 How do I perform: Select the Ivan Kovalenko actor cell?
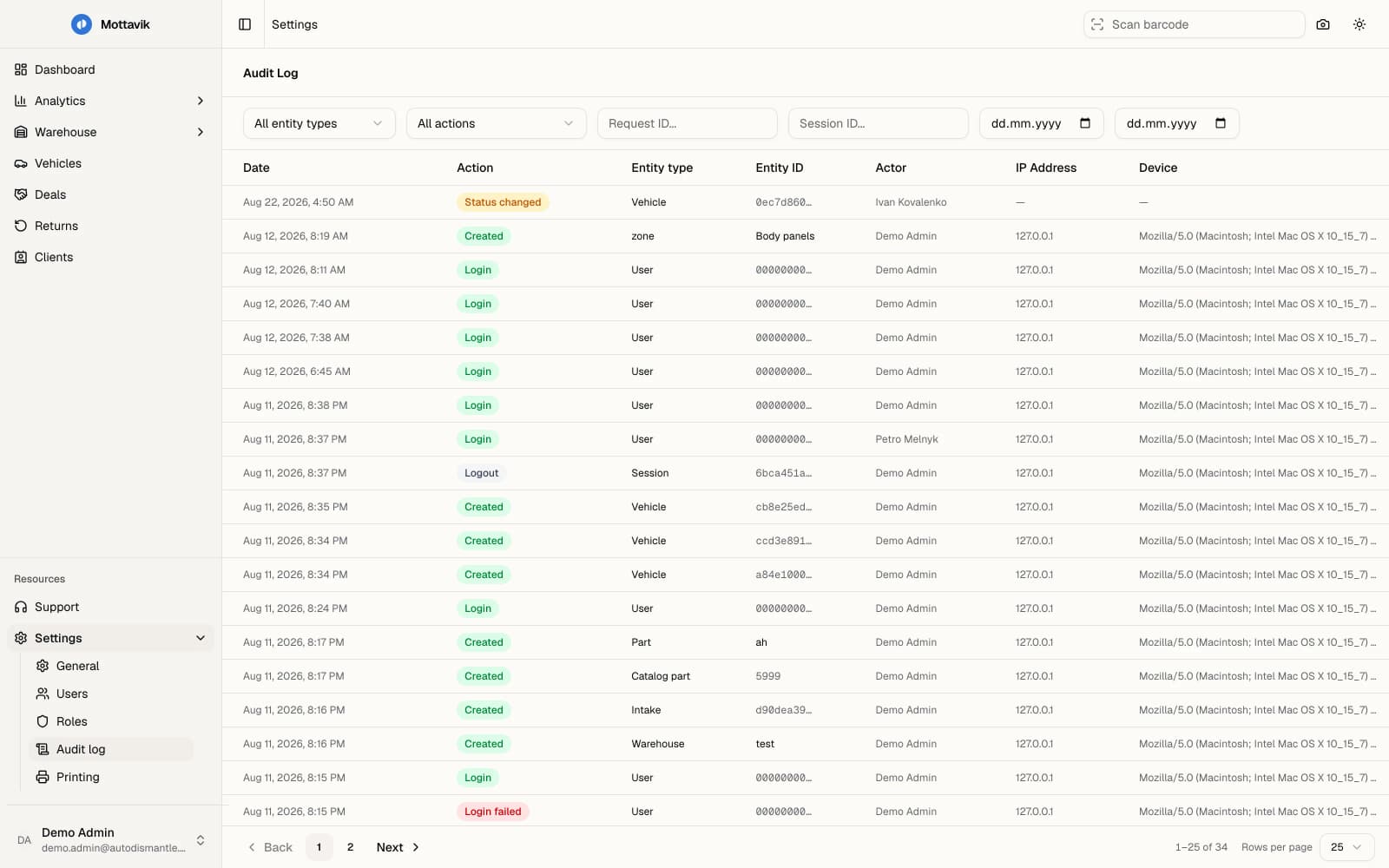911,202
